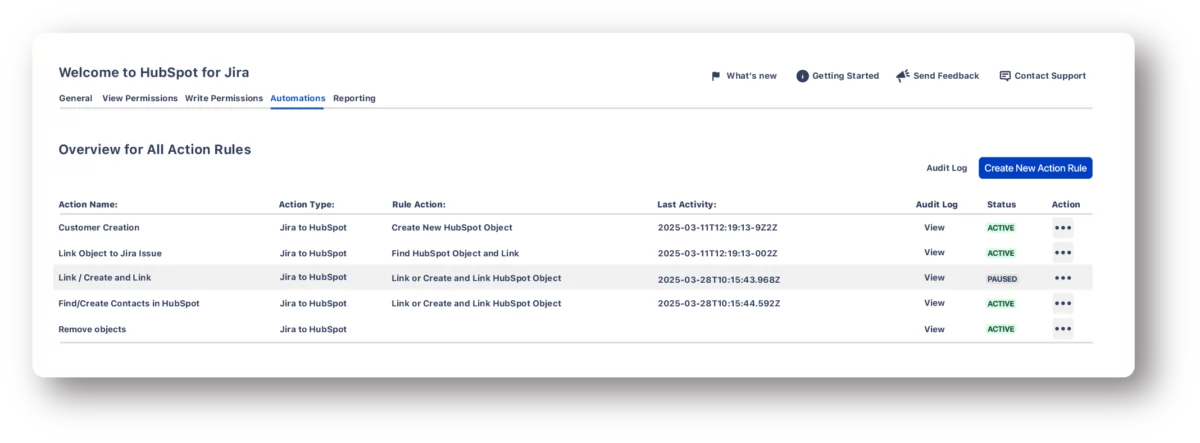Click Find HubSpot Object and Link cell
The image size is (1200, 443).
point(455,253)
